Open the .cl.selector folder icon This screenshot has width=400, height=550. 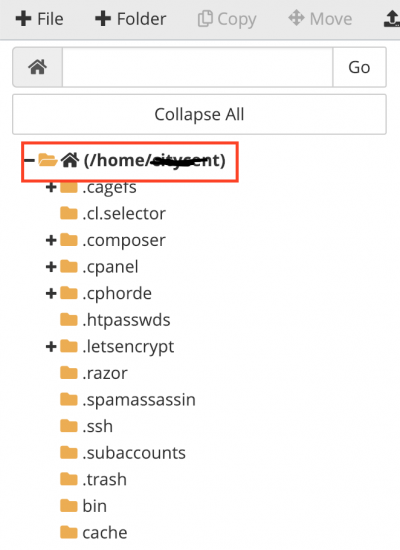[x=69, y=213]
